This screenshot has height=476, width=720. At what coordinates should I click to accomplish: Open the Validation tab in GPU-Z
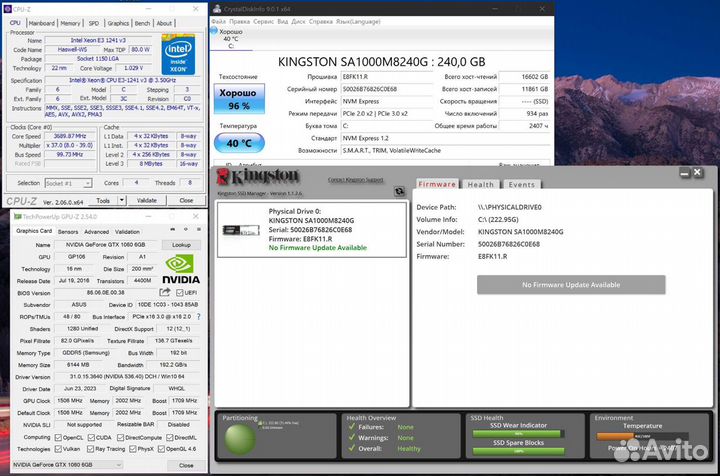127,232
